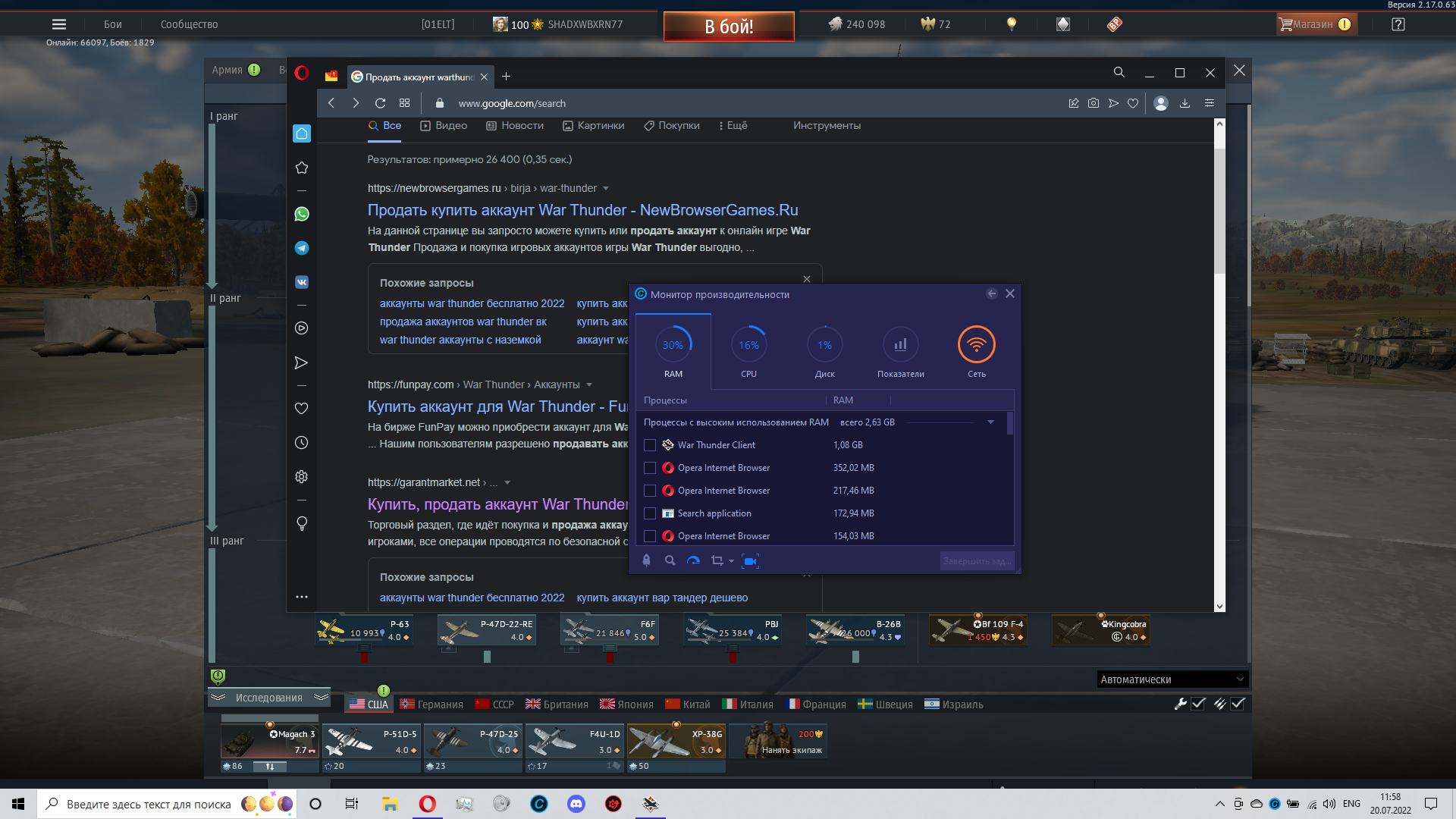The image size is (1456, 819).
Task: Open WhatsApp in Opera sidebar
Action: 302,214
